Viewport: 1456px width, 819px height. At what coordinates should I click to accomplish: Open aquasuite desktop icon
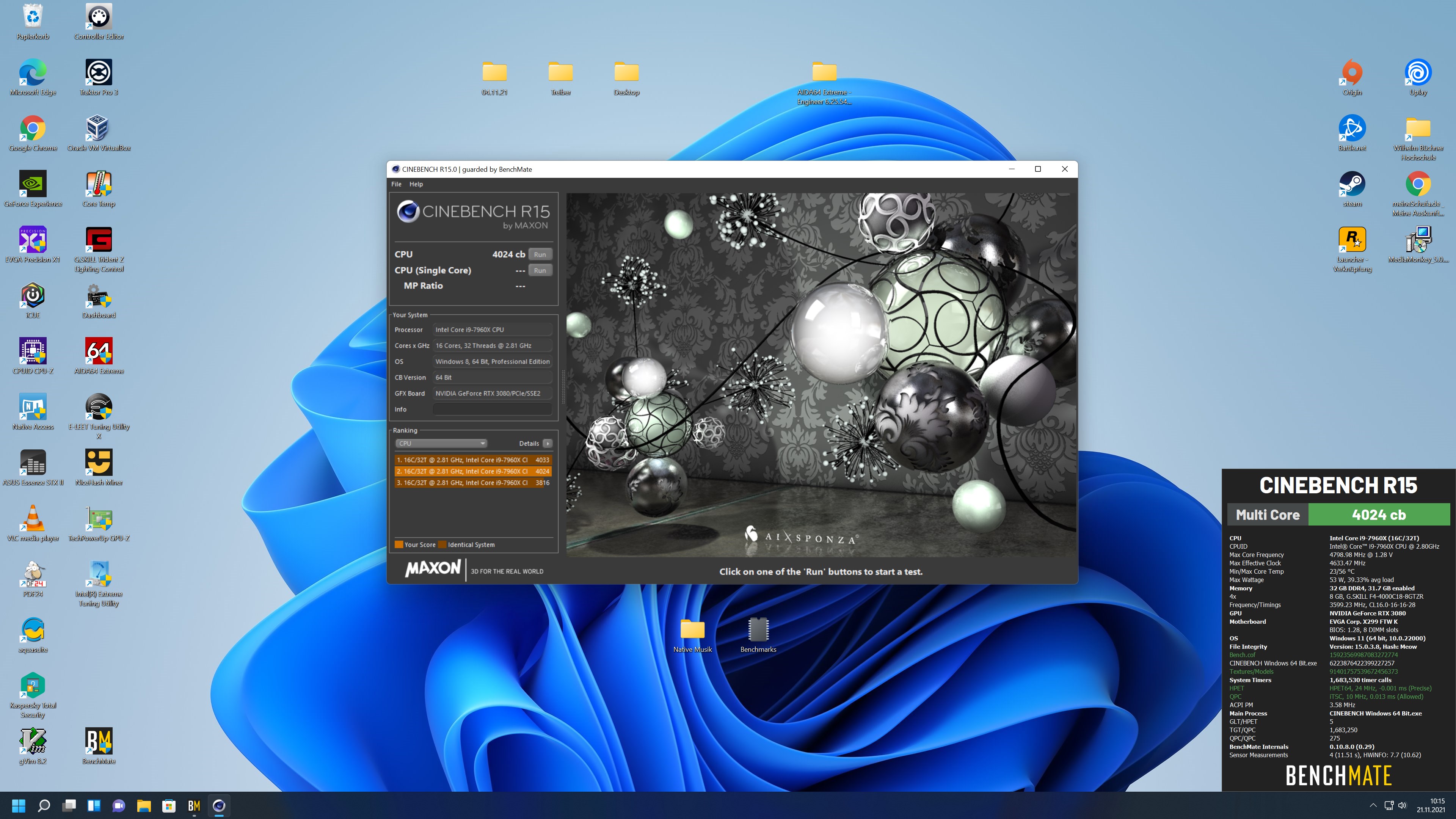tap(33, 635)
